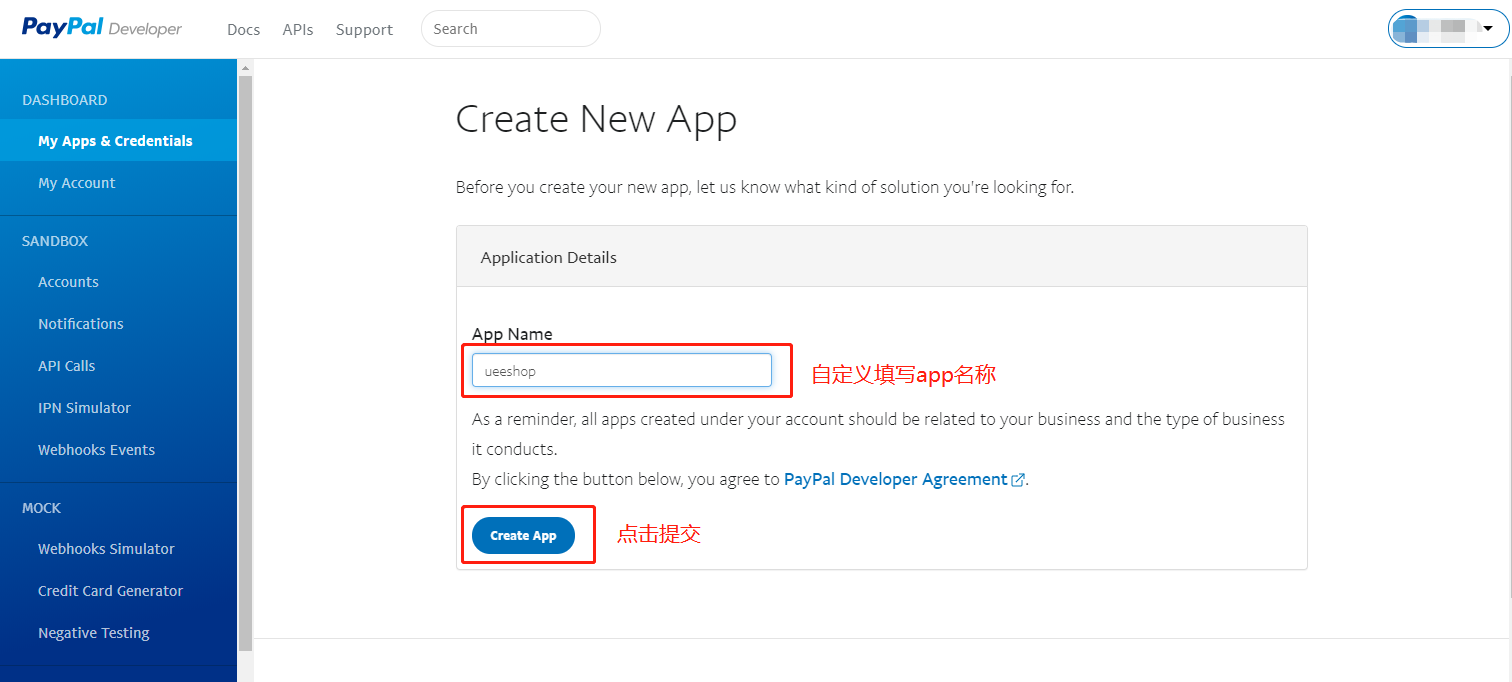Click the App Name text field

(x=621, y=370)
